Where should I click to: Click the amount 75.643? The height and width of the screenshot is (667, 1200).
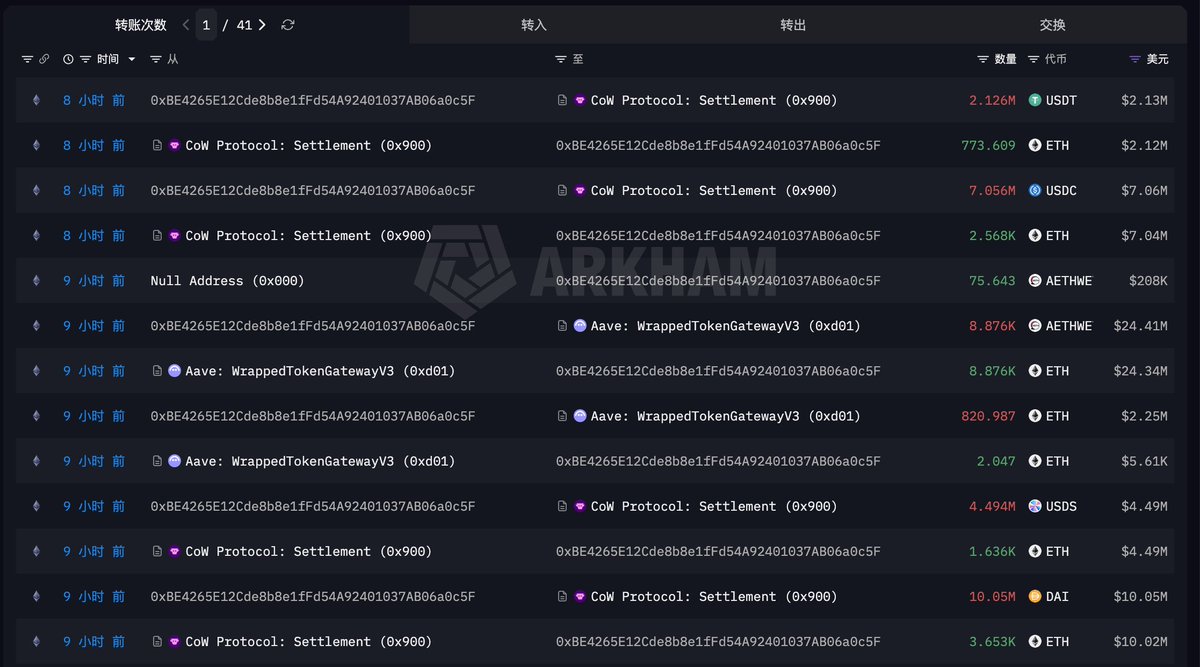pyautogui.click(x=992, y=281)
